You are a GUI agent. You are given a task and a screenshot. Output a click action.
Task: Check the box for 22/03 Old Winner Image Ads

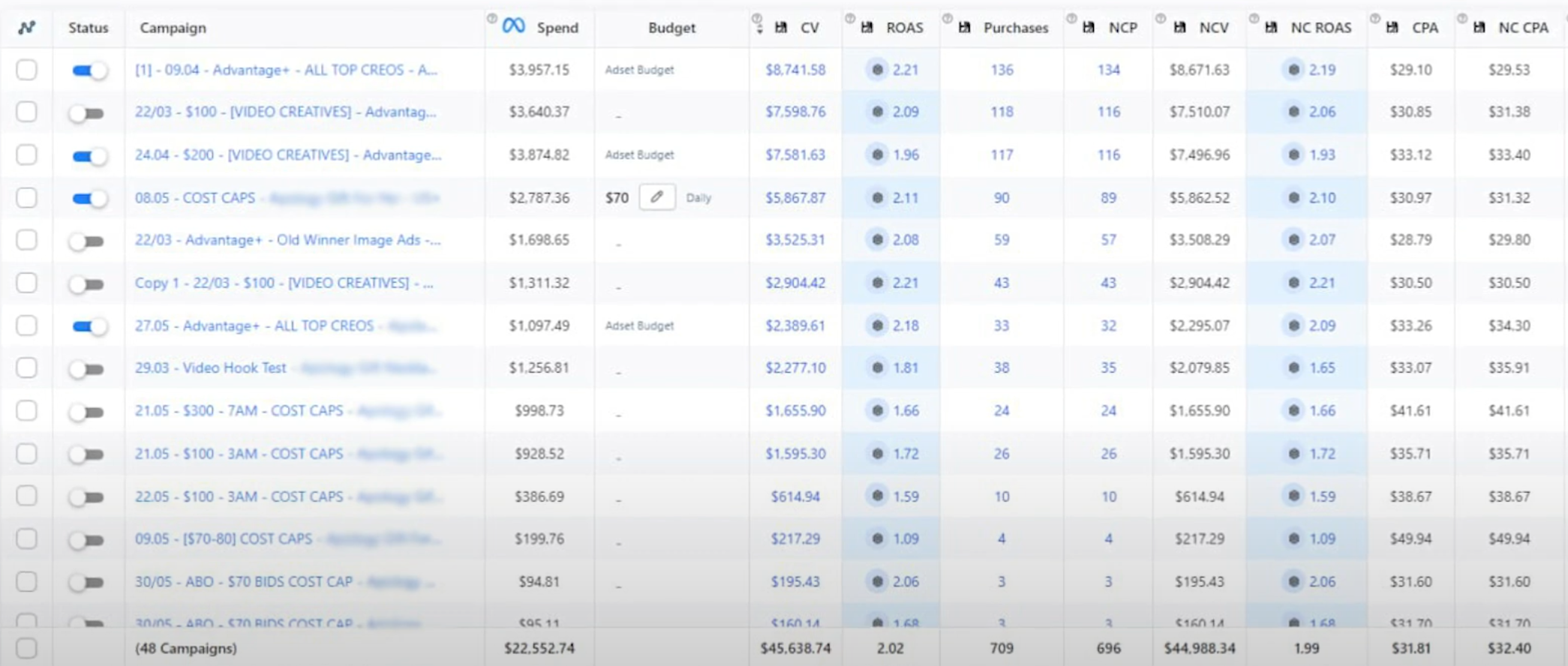(27, 240)
